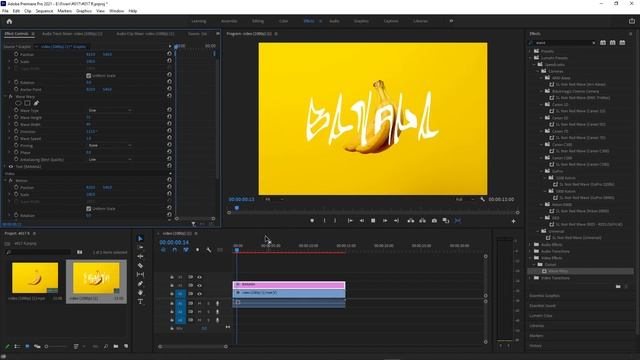Create 4-point polygon mask for Wave Warp
Viewport: 640px width, 360px height.
27,103
